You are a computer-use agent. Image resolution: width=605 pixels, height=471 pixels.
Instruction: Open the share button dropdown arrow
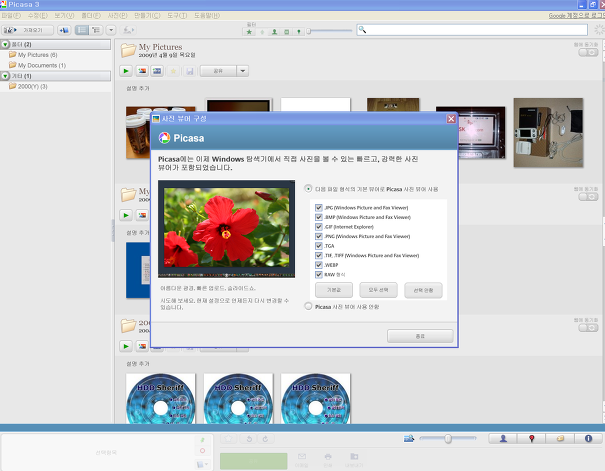tap(243, 71)
